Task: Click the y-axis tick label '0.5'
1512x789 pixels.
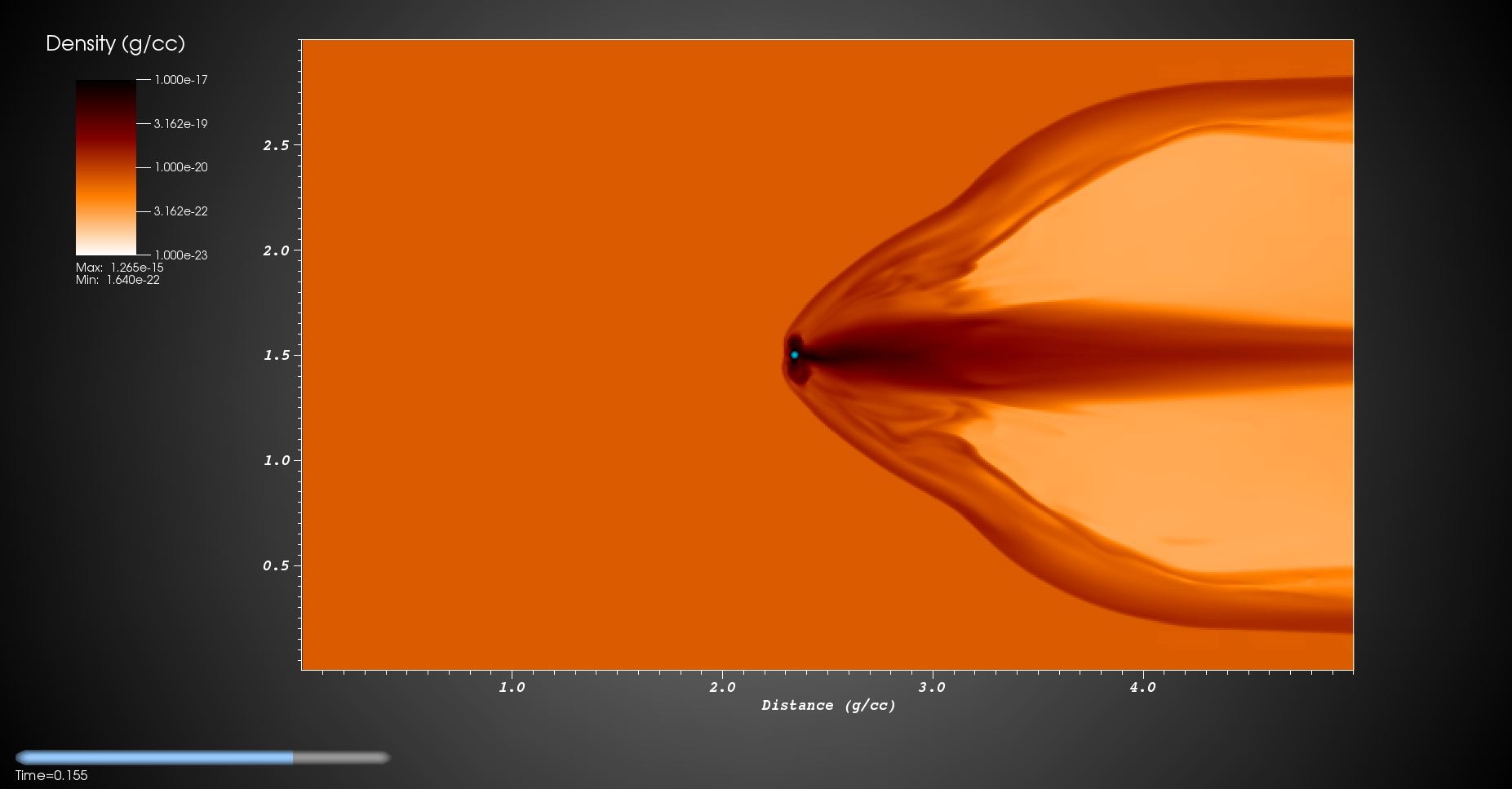Action: tap(276, 565)
